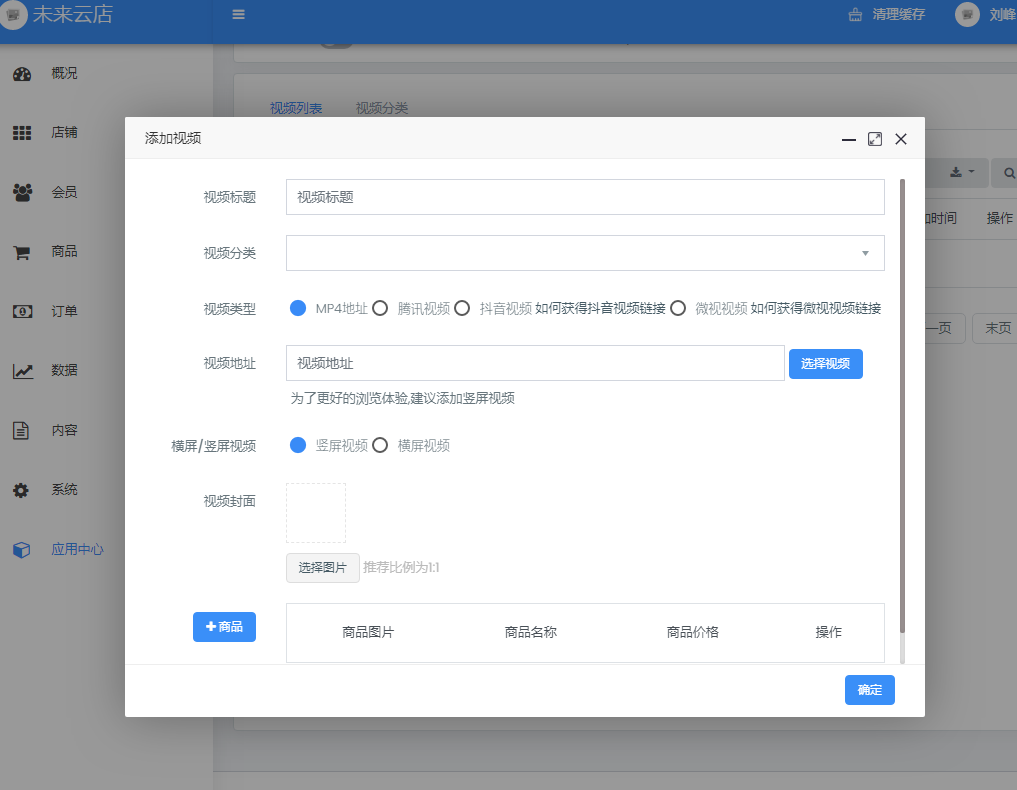1017x790 pixels.
Task: Click the 选择视频 button
Action: [x=825, y=364]
